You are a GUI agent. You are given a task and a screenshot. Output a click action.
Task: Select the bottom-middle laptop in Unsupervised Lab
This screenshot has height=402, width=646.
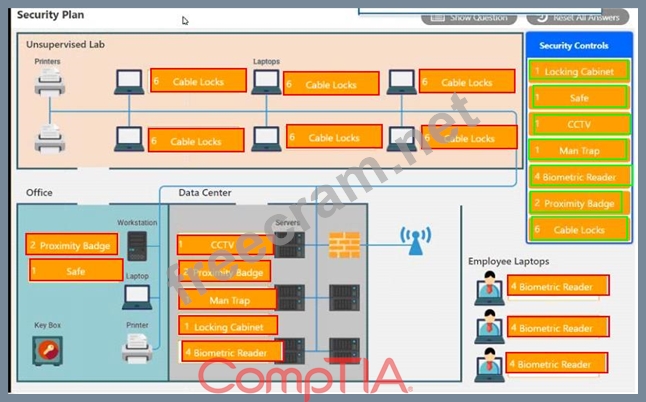click(267, 139)
